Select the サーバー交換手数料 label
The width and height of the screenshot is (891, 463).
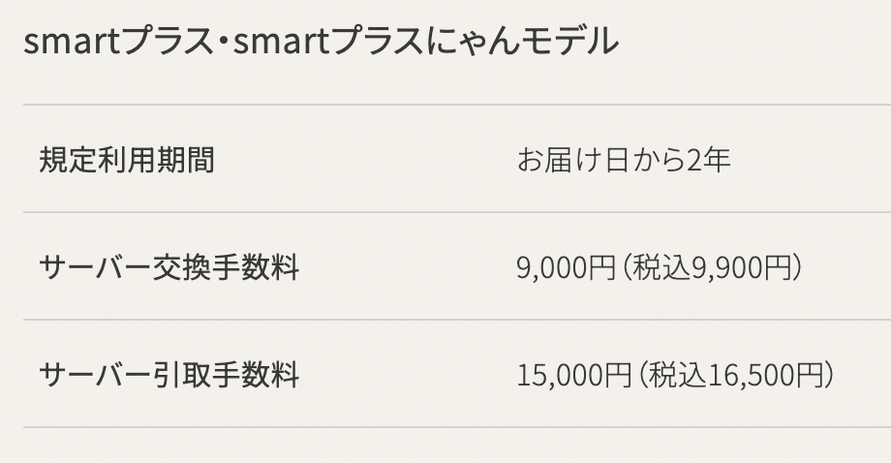(x=170, y=267)
